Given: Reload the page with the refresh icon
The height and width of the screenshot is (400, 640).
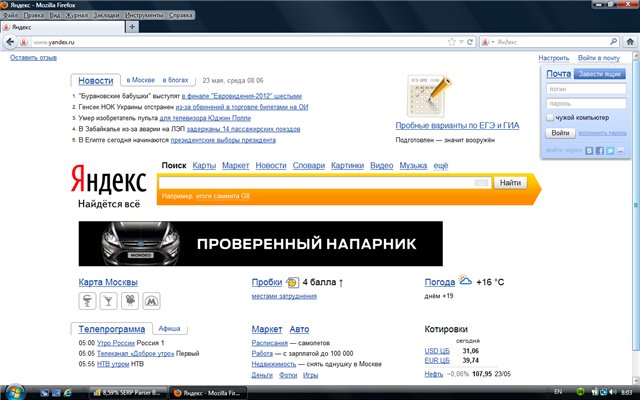Looking at the screenshot, I should tap(470, 42).
